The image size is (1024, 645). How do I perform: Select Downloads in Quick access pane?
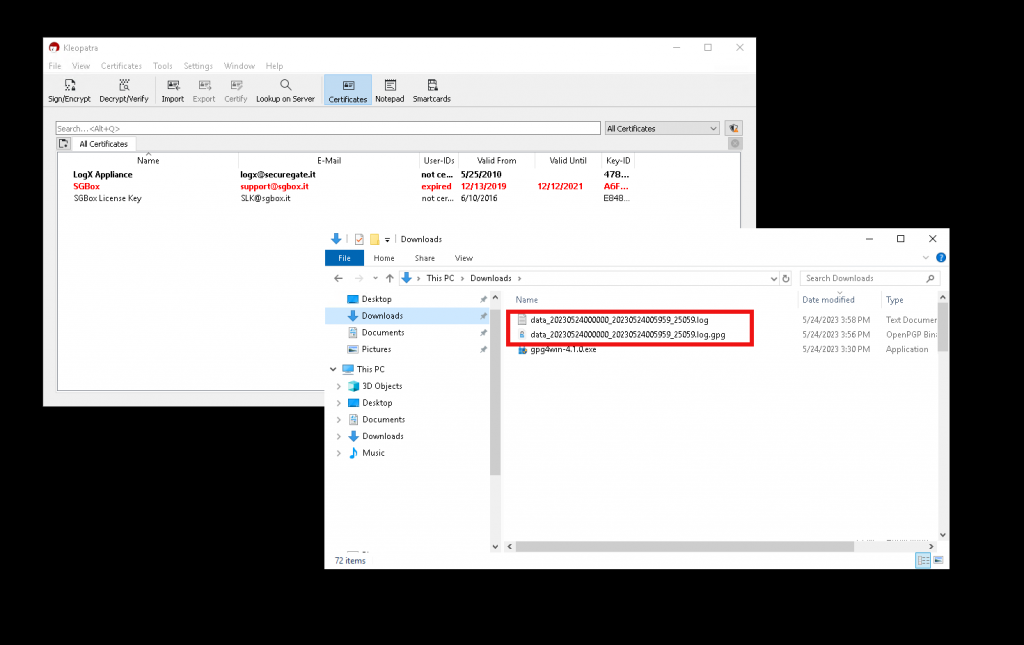[x=406, y=316]
